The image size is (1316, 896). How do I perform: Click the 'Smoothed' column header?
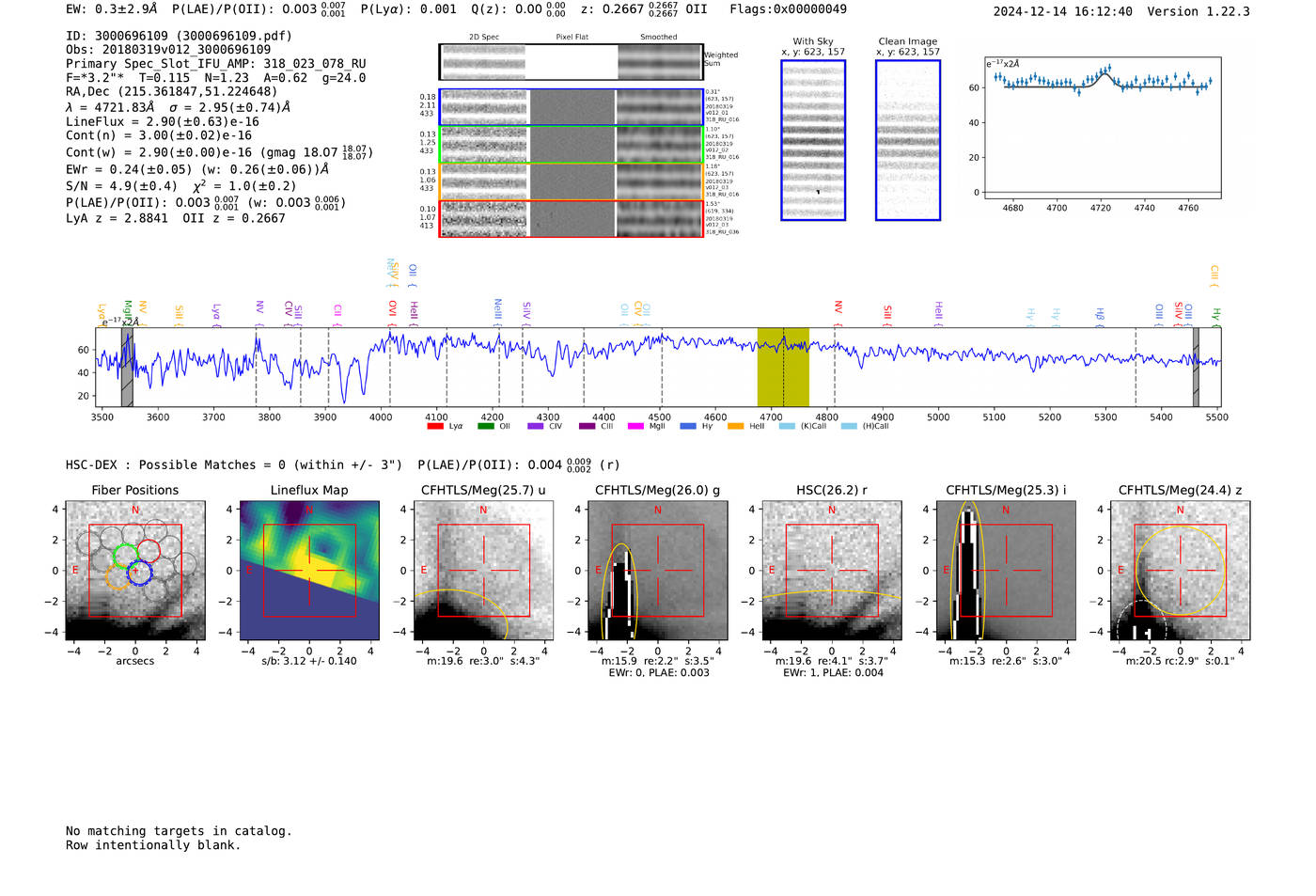[658, 38]
